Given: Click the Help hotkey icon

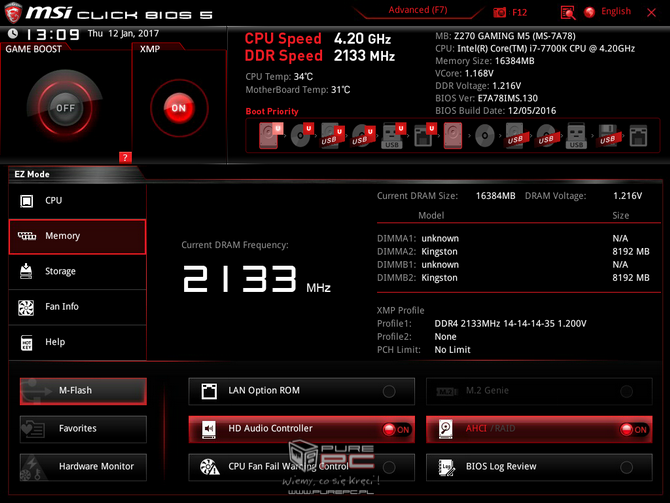Looking at the screenshot, I should 26,342.
